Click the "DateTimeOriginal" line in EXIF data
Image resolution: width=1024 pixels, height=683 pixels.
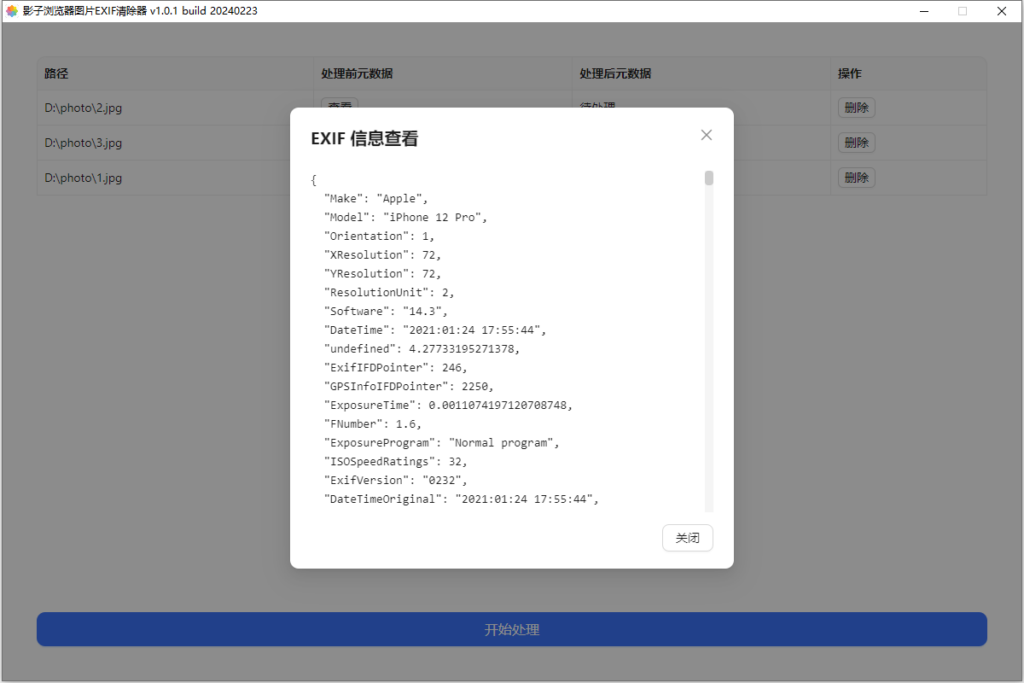pos(461,500)
